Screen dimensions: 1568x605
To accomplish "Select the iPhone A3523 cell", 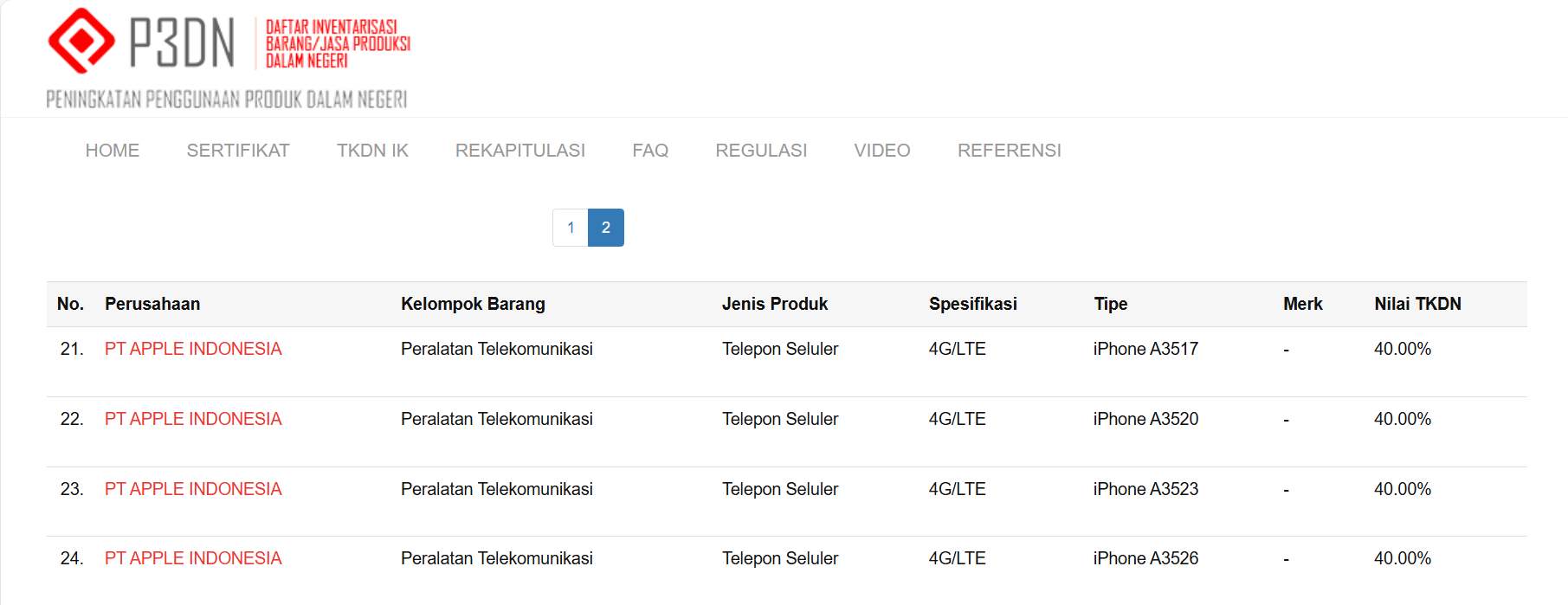I will (1145, 489).
